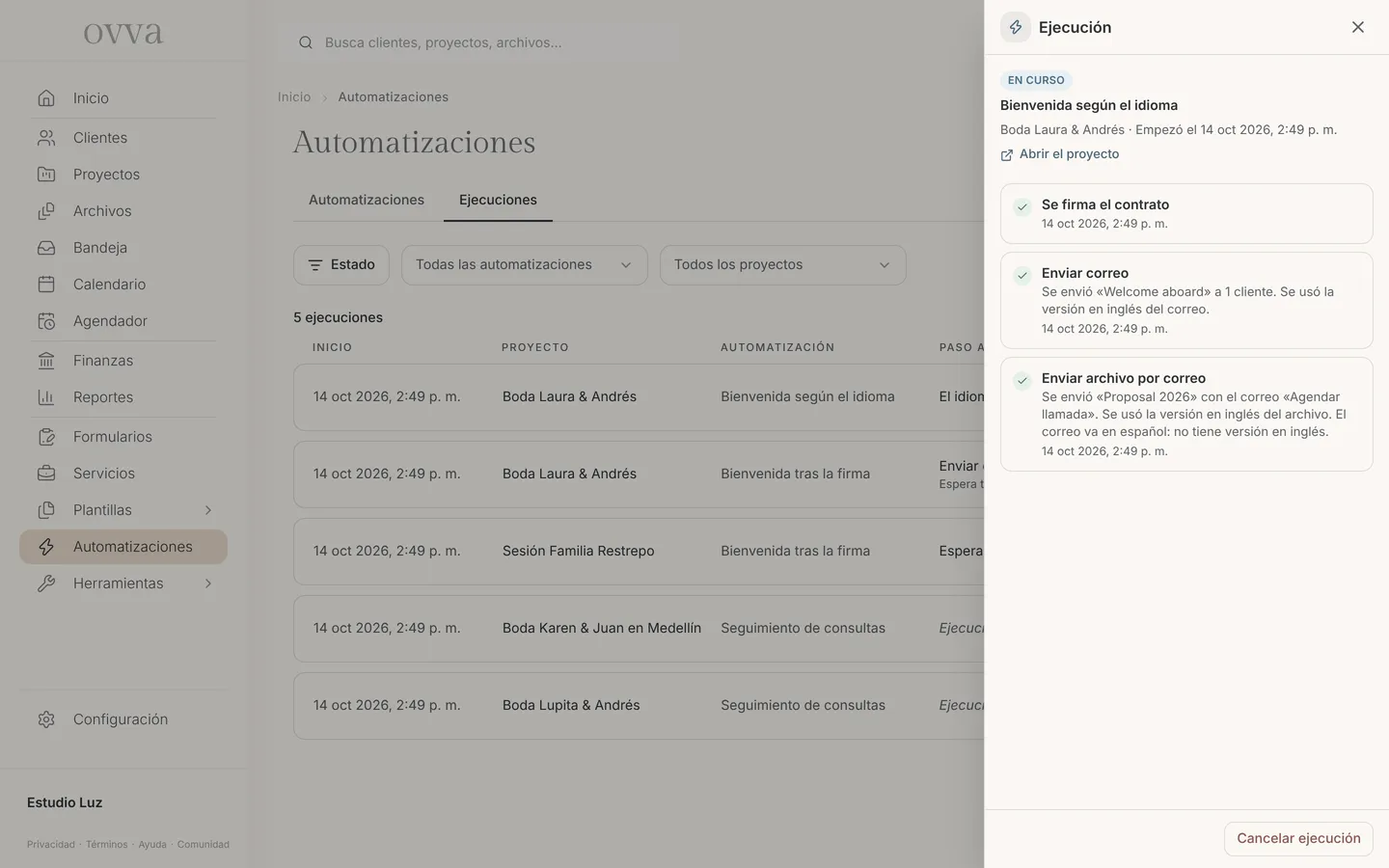
Task: Go to Inicio in the breadcrumb
Action: coord(294,97)
